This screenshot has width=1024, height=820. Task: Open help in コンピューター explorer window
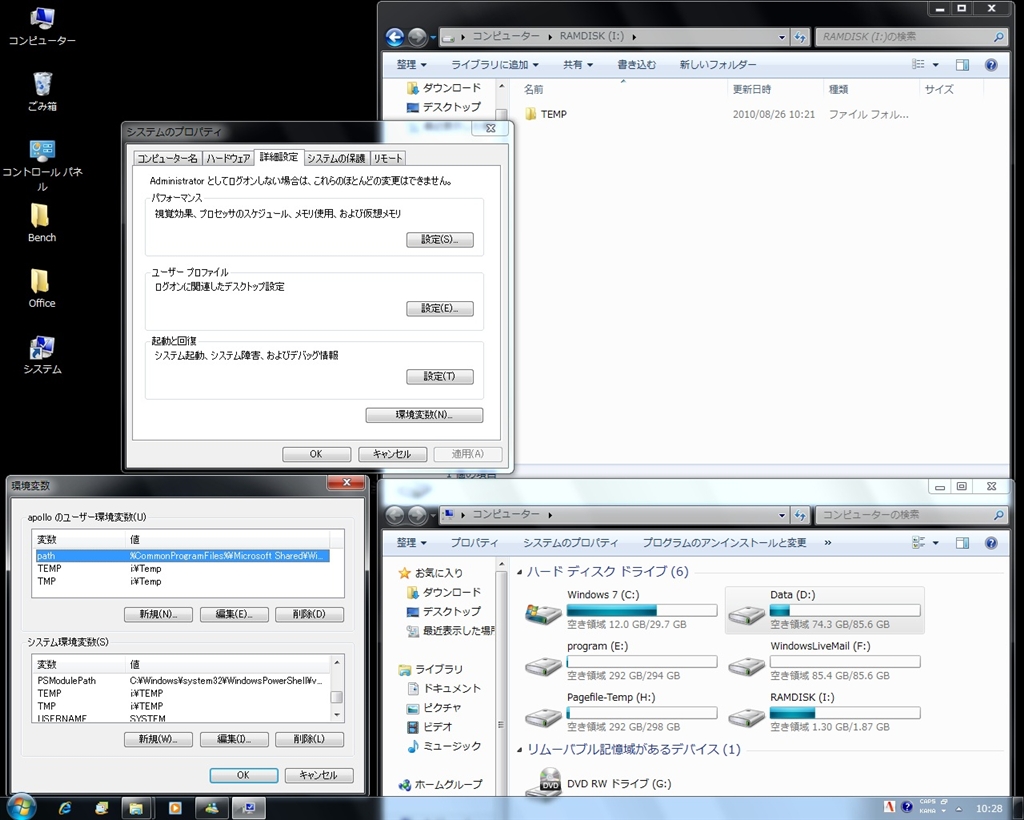click(x=991, y=543)
